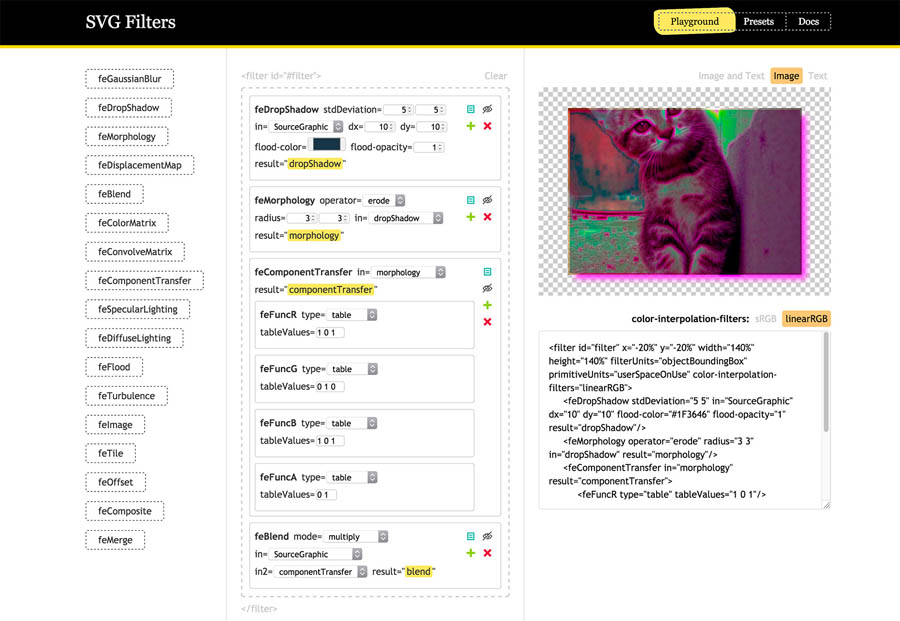
Task: Toggle visibility of feComponentTransfer primitive
Action: (x=487, y=288)
